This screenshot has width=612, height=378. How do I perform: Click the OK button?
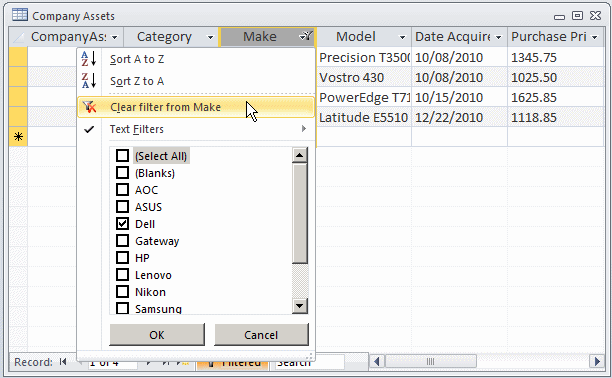[157, 335]
